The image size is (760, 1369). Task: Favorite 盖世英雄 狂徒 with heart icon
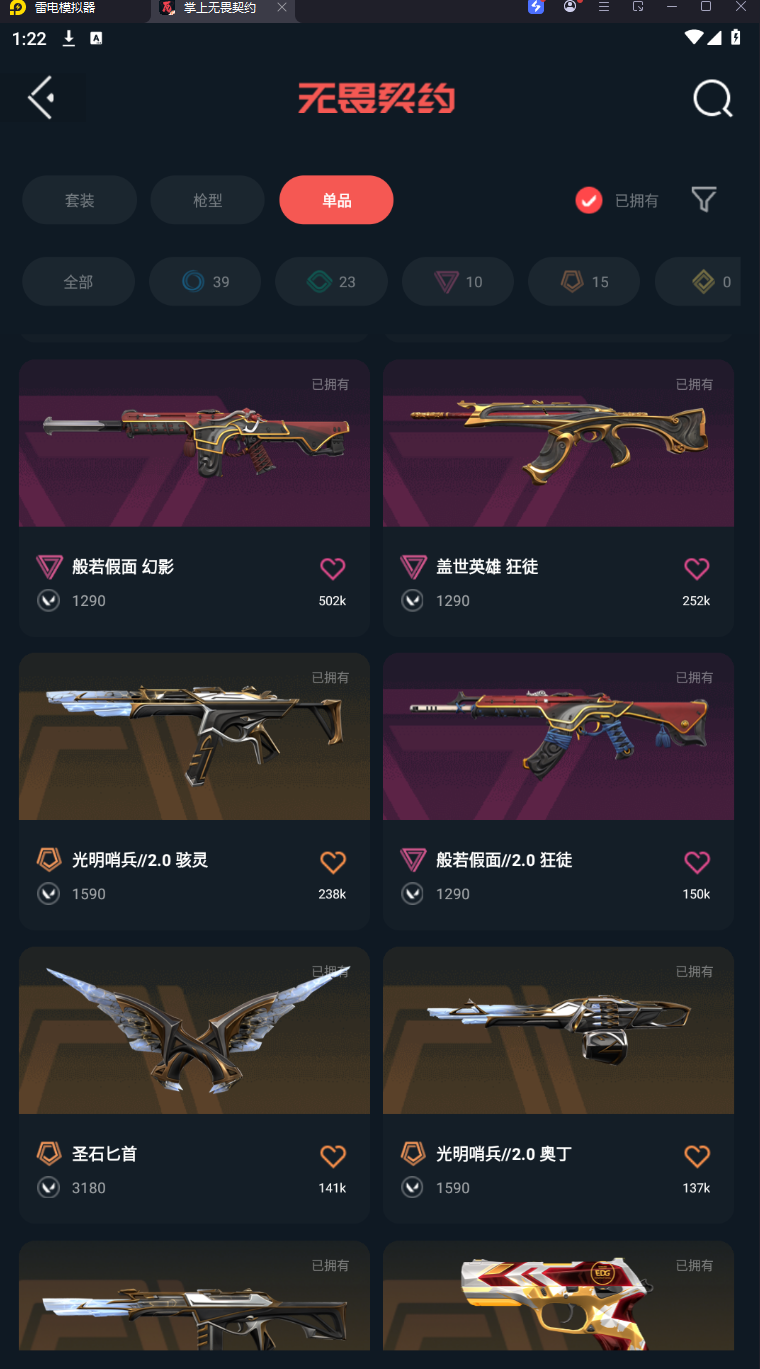pos(697,569)
